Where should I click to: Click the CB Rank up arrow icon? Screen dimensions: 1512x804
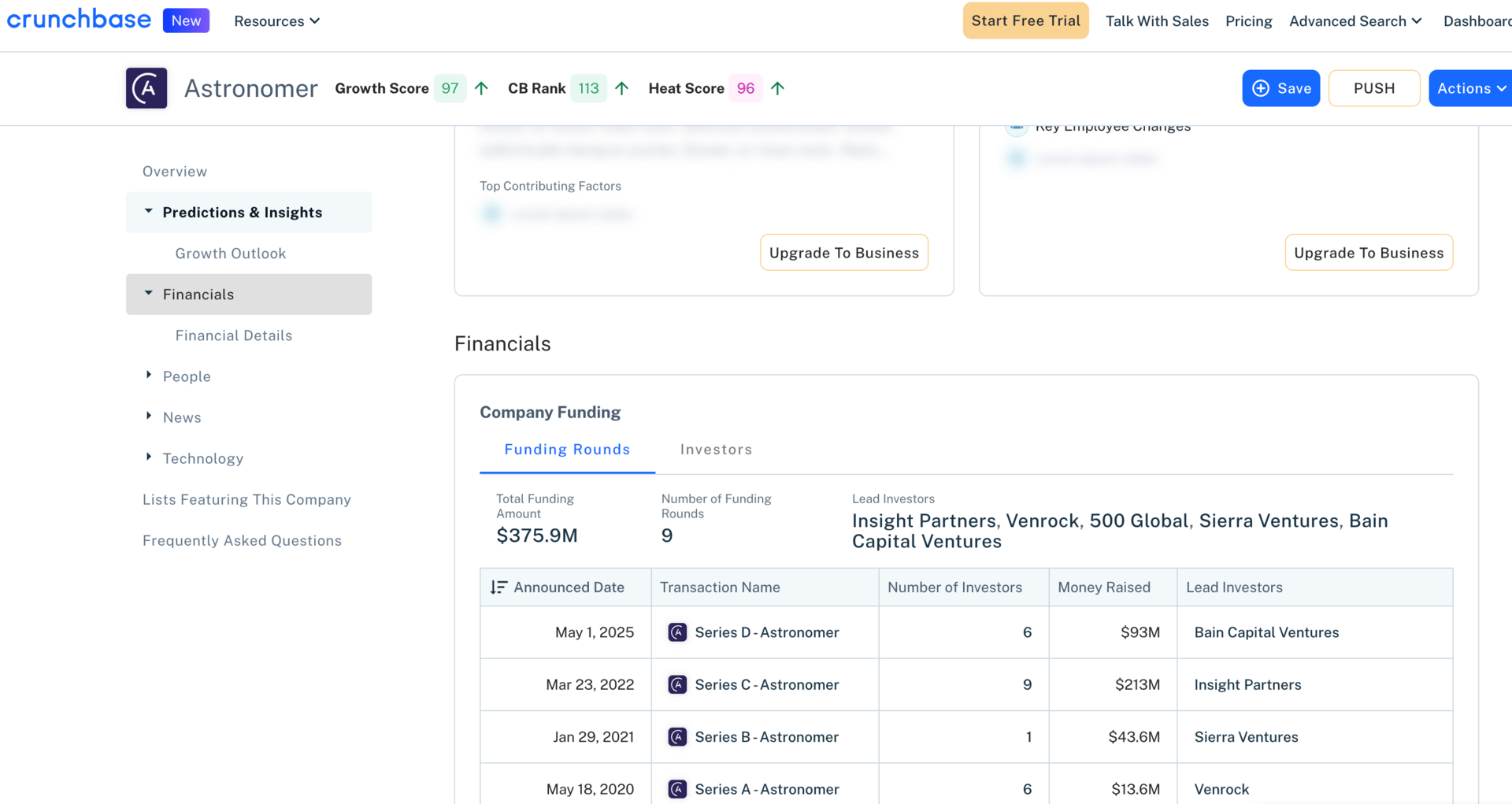click(x=621, y=88)
